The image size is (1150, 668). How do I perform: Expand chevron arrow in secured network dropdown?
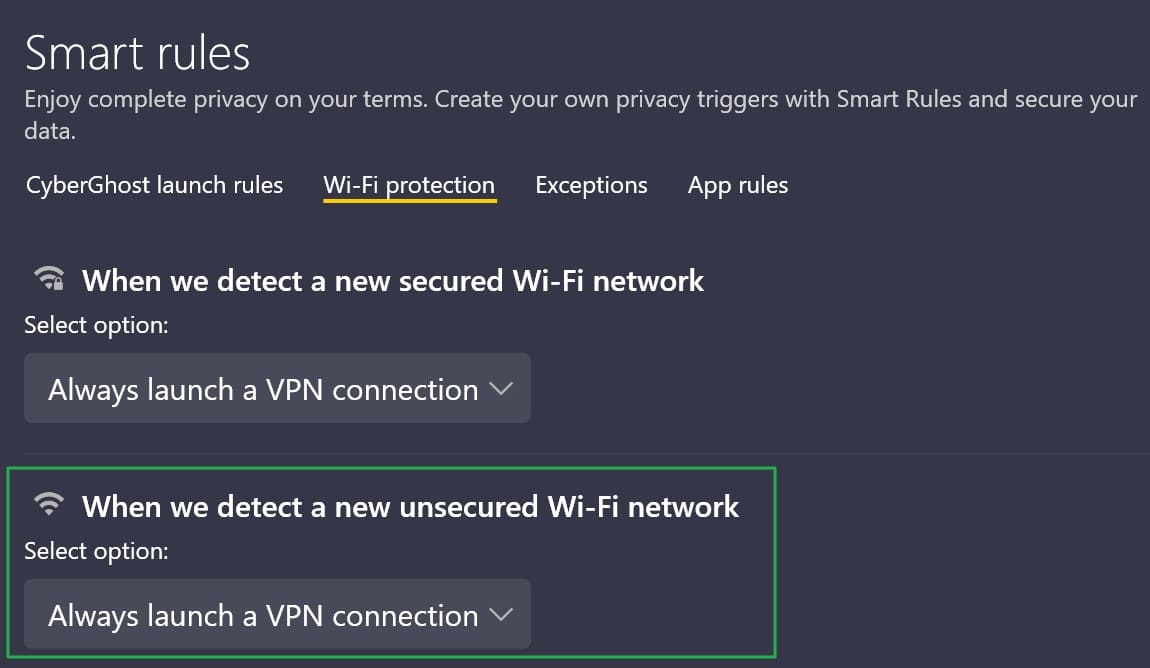[502, 389]
